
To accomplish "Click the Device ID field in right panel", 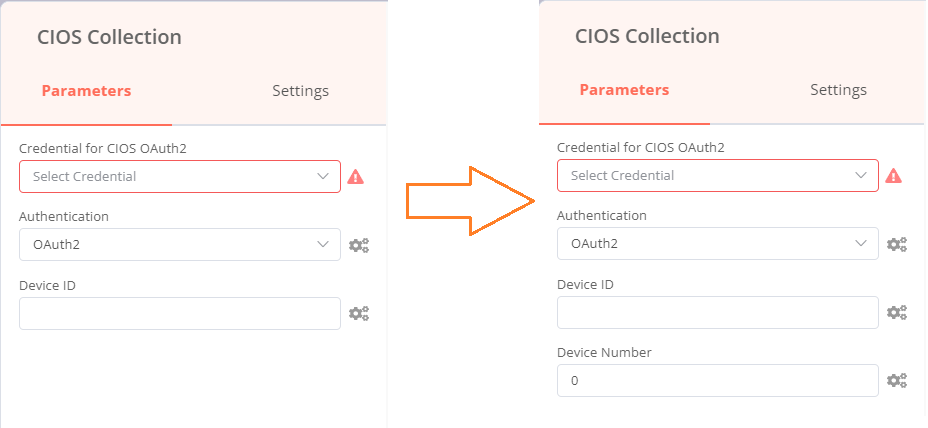I will tap(718, 312).
